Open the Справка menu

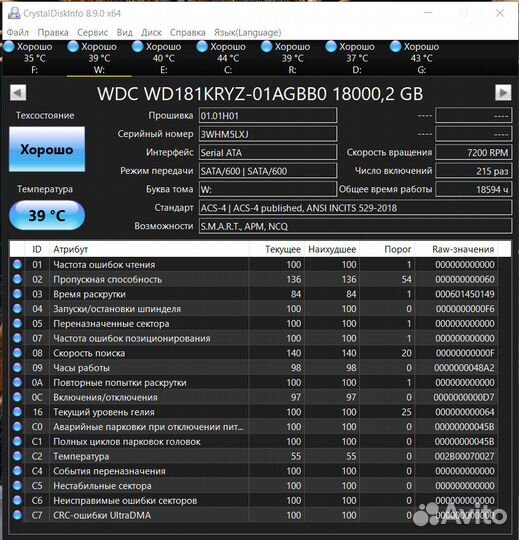point(188,33)
